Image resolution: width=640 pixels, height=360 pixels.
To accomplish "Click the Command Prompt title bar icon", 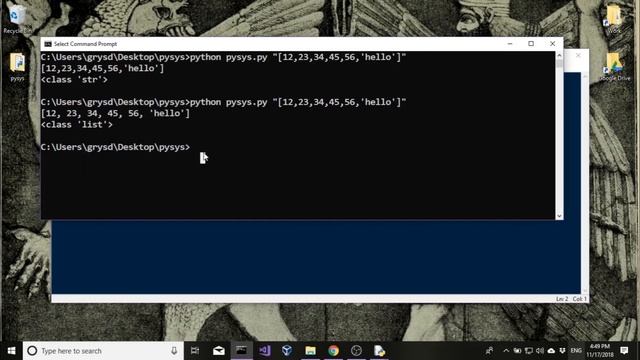I will [x=48, y=44].
